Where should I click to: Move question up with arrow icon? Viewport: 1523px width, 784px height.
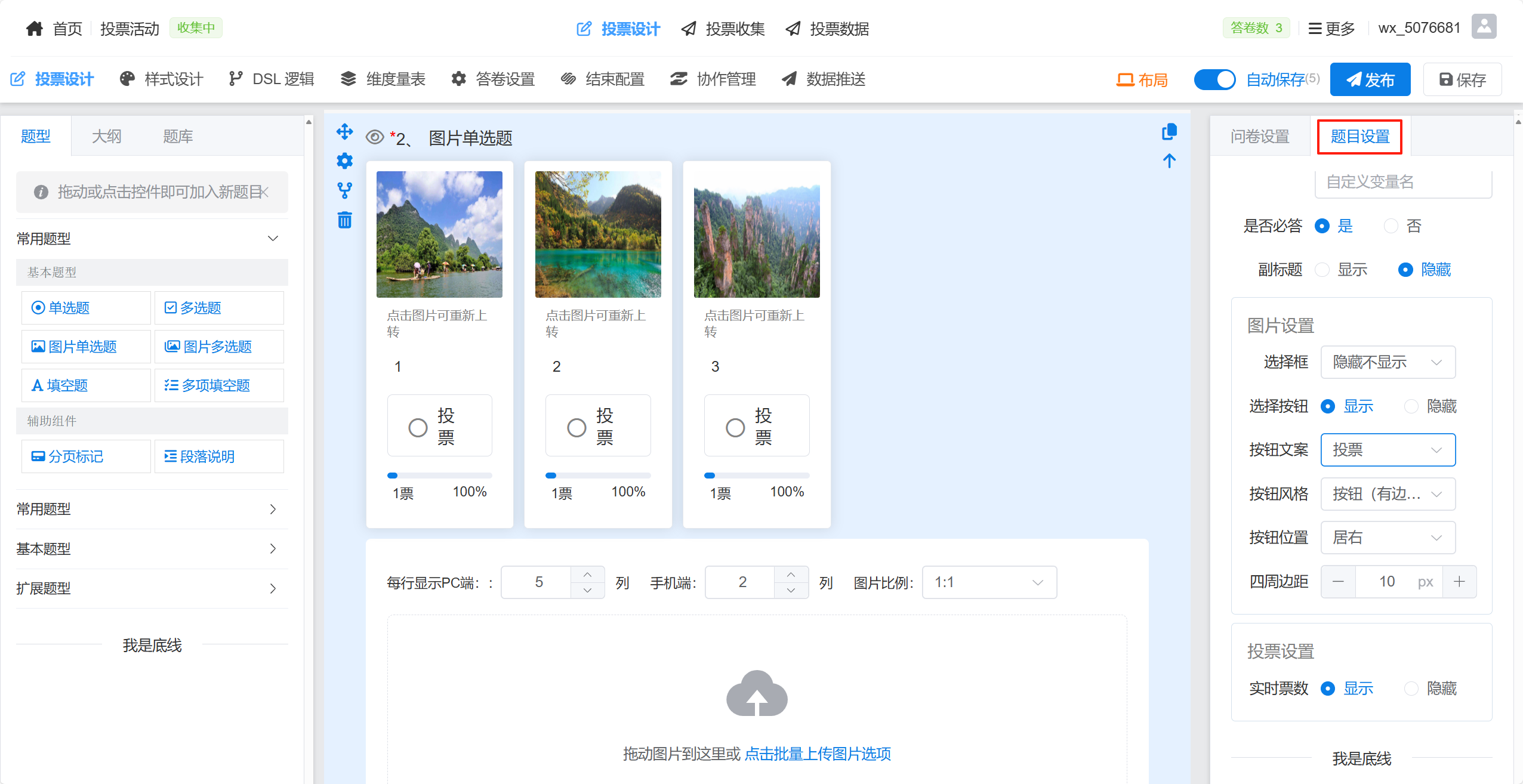[1169, 160]
